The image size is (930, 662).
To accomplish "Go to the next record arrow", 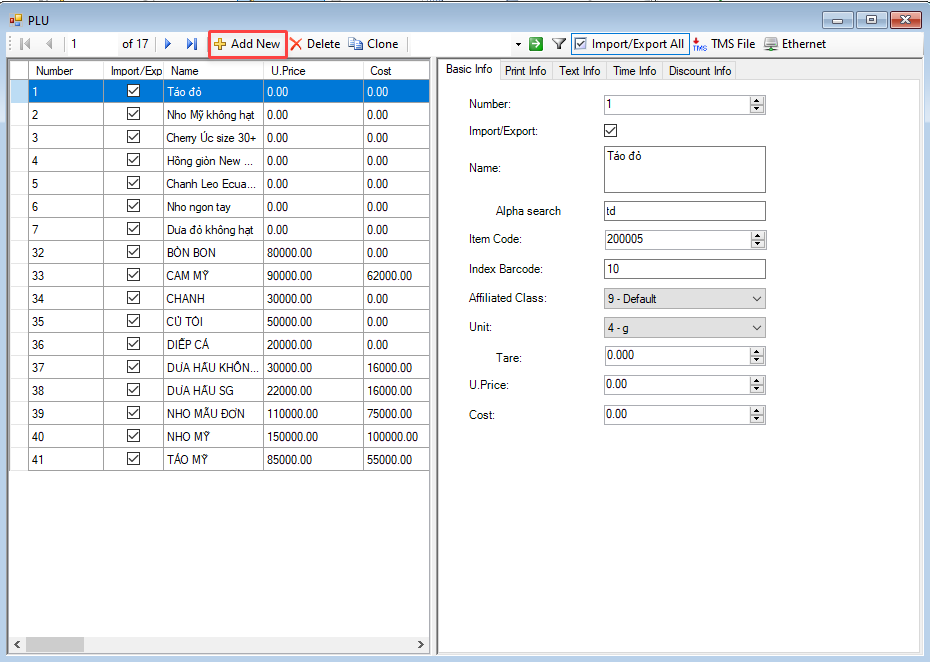I will 168,44.
